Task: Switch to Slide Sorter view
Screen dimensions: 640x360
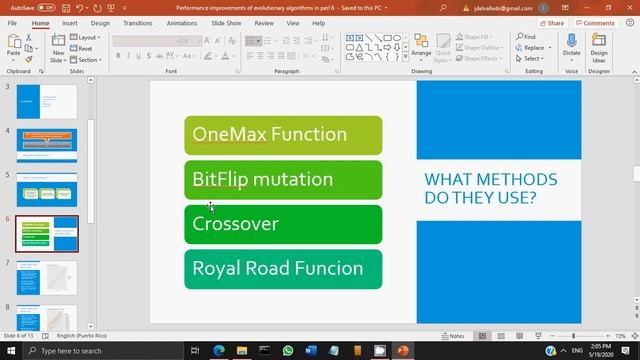Action: (501, 336)
